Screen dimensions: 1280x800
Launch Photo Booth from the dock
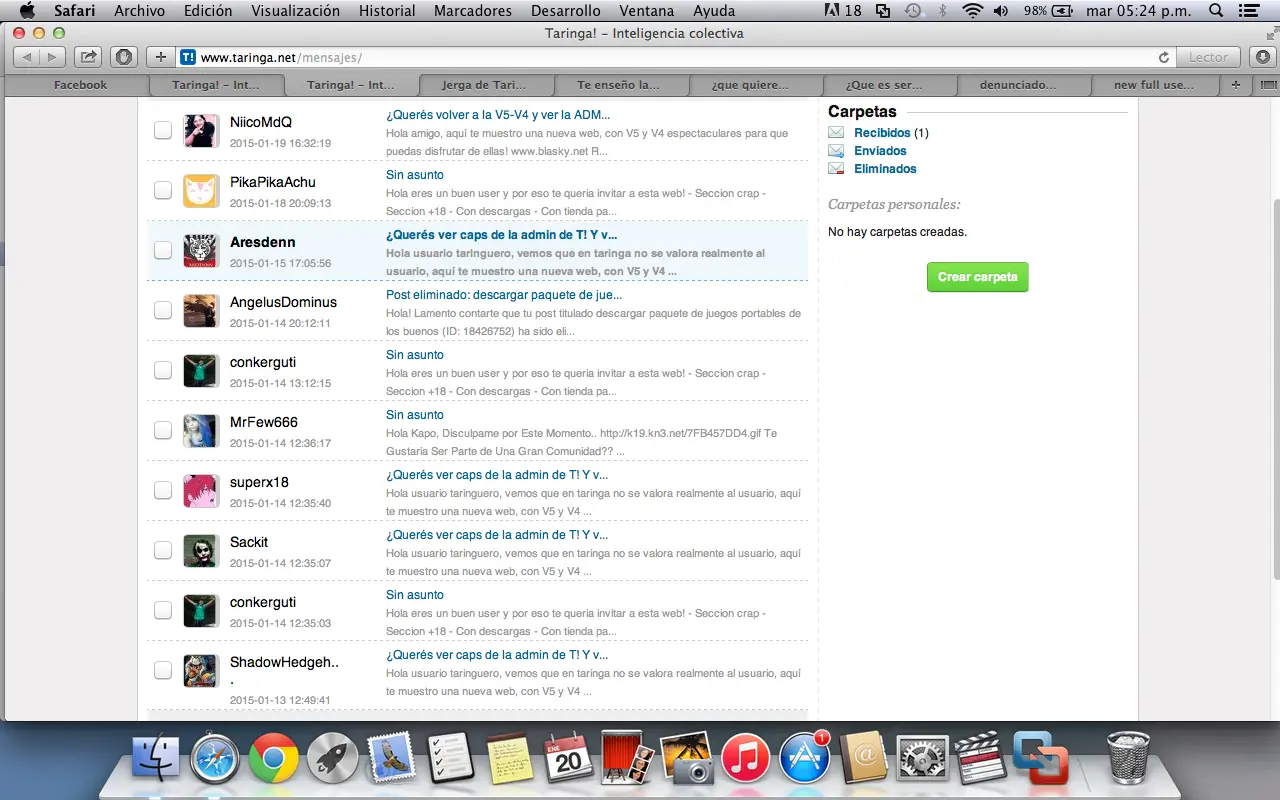point(627,757)
